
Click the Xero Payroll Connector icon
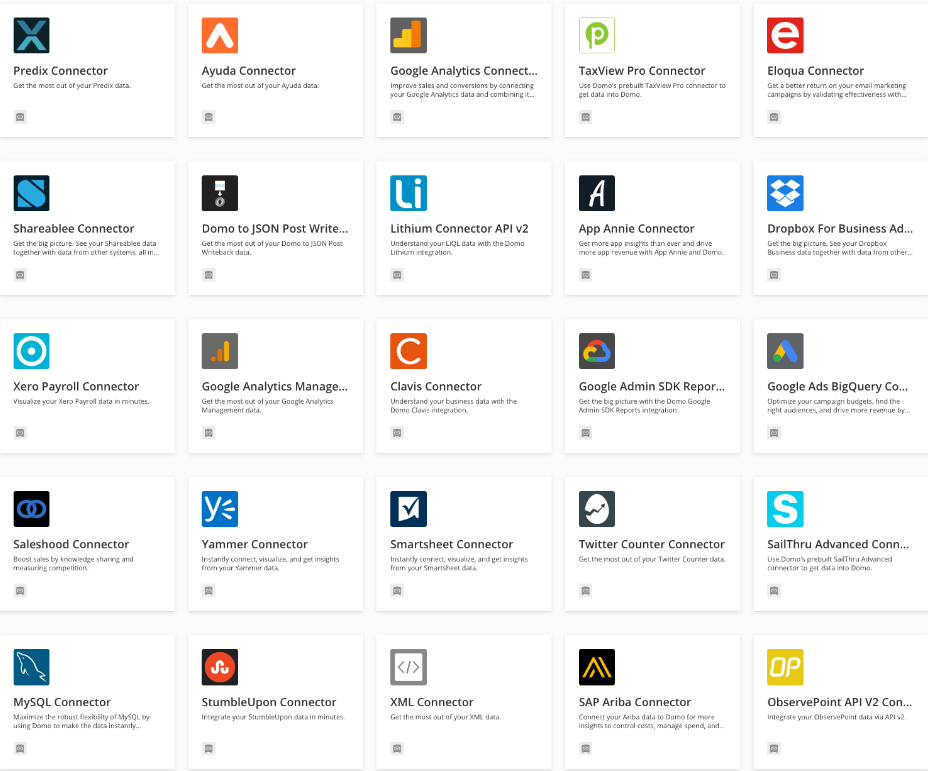31,351
